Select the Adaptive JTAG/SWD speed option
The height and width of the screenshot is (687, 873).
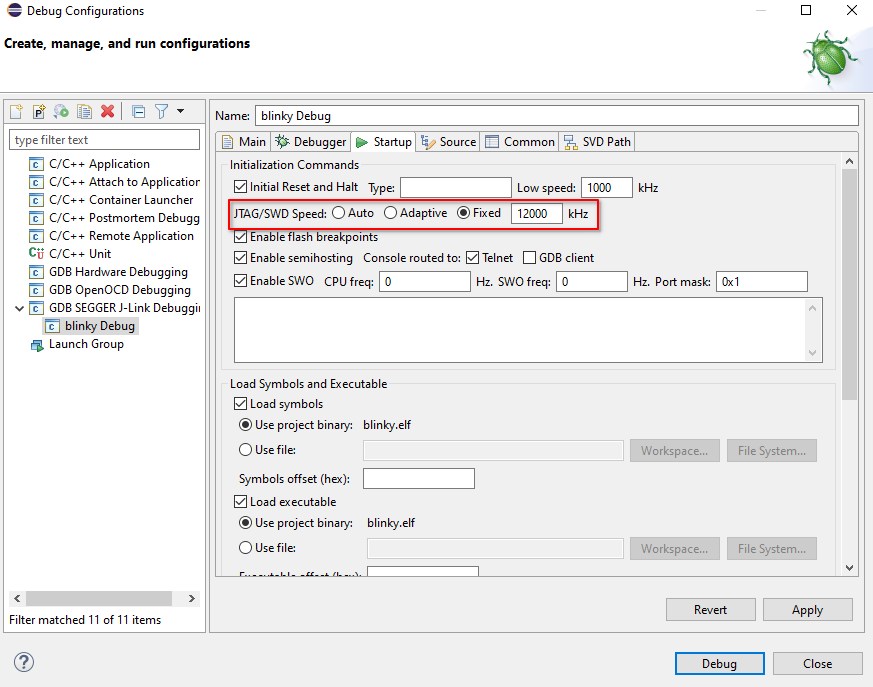pyautogui.click(x=390, y=213)
